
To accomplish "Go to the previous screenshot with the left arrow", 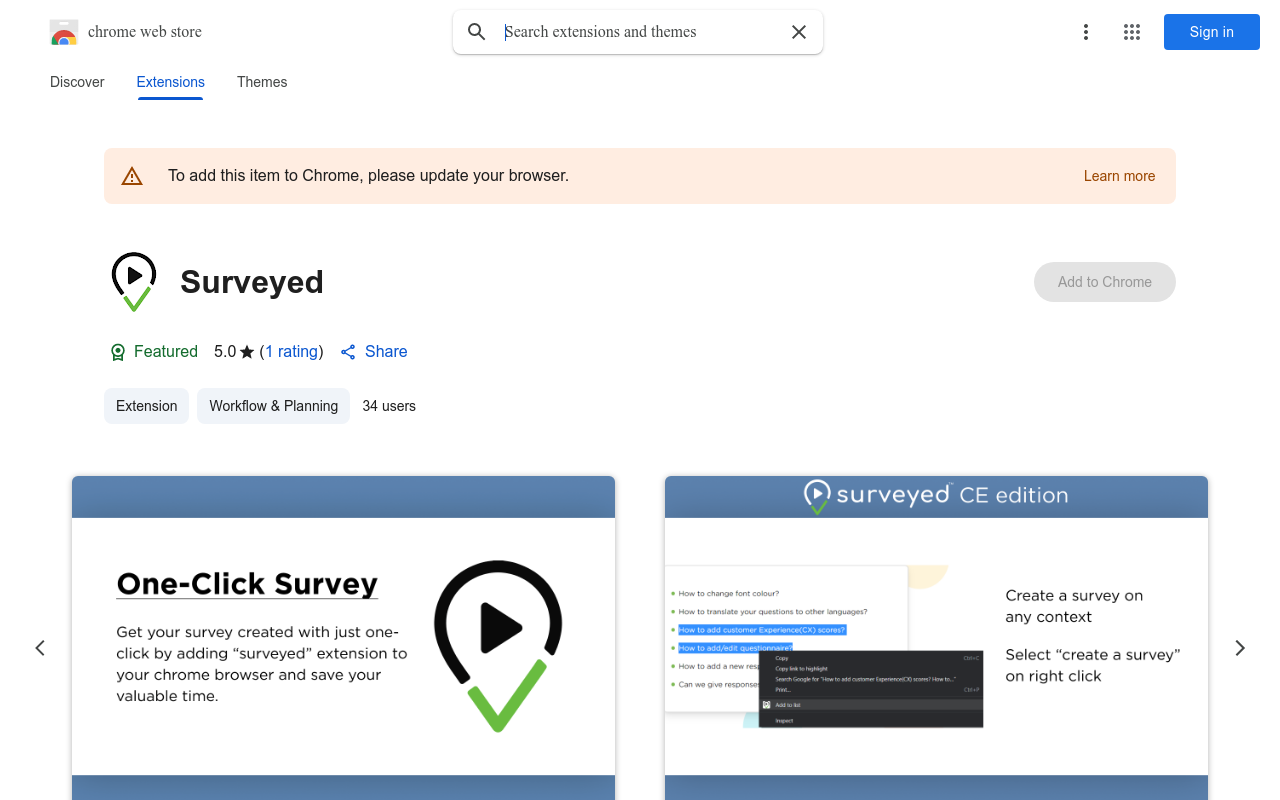I will point(40,648).
